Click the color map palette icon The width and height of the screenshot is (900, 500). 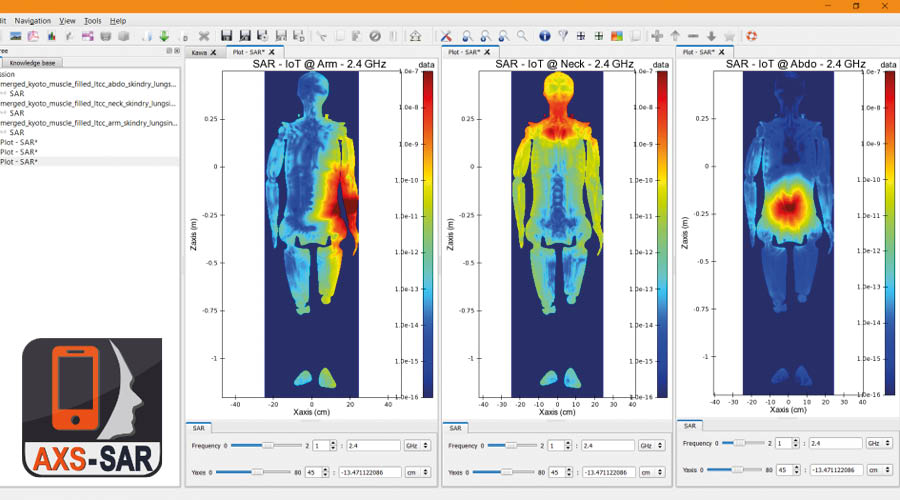coord(617,36)
